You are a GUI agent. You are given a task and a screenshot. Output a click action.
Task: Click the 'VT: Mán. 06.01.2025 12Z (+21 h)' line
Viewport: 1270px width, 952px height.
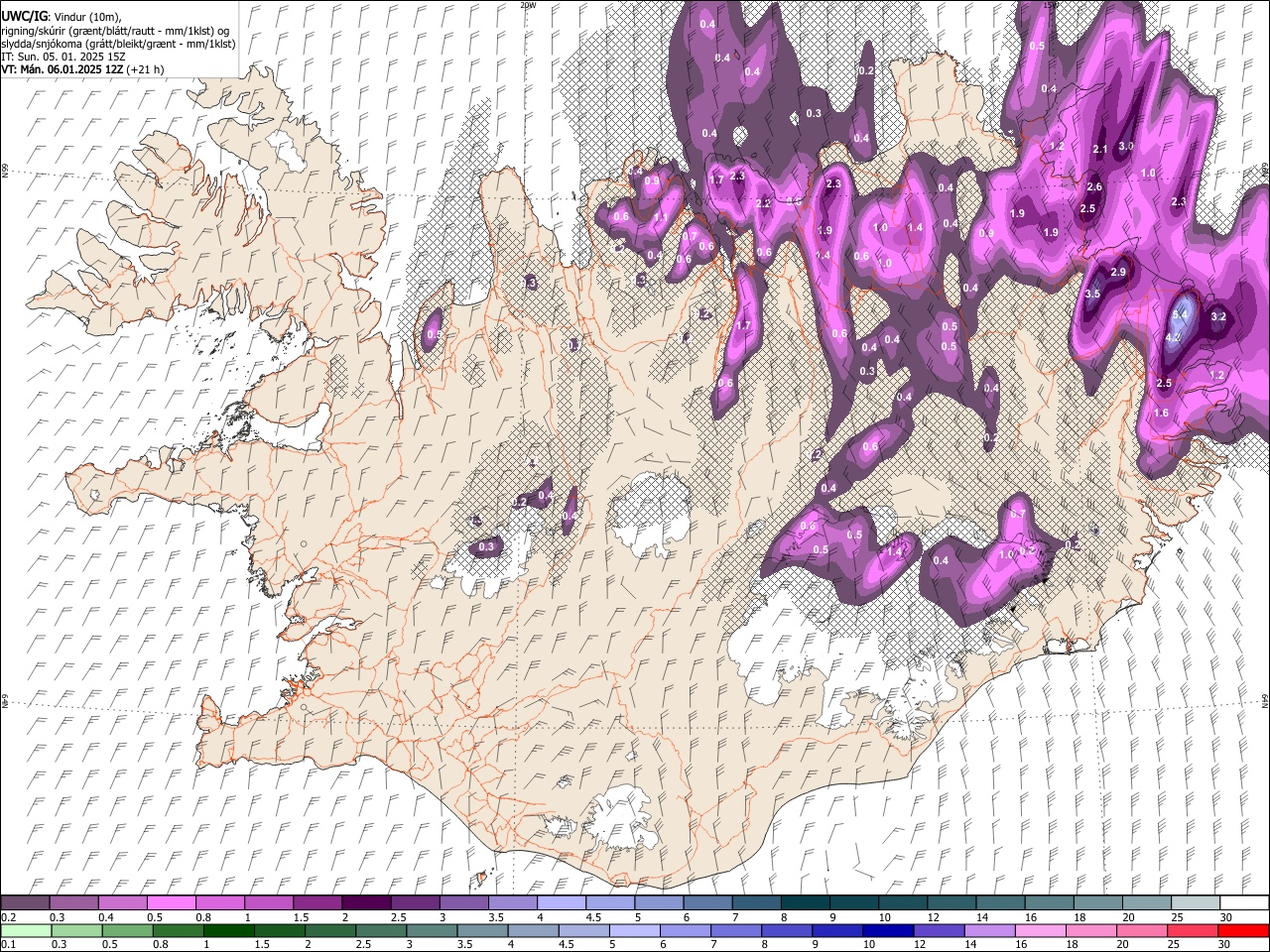83,69
